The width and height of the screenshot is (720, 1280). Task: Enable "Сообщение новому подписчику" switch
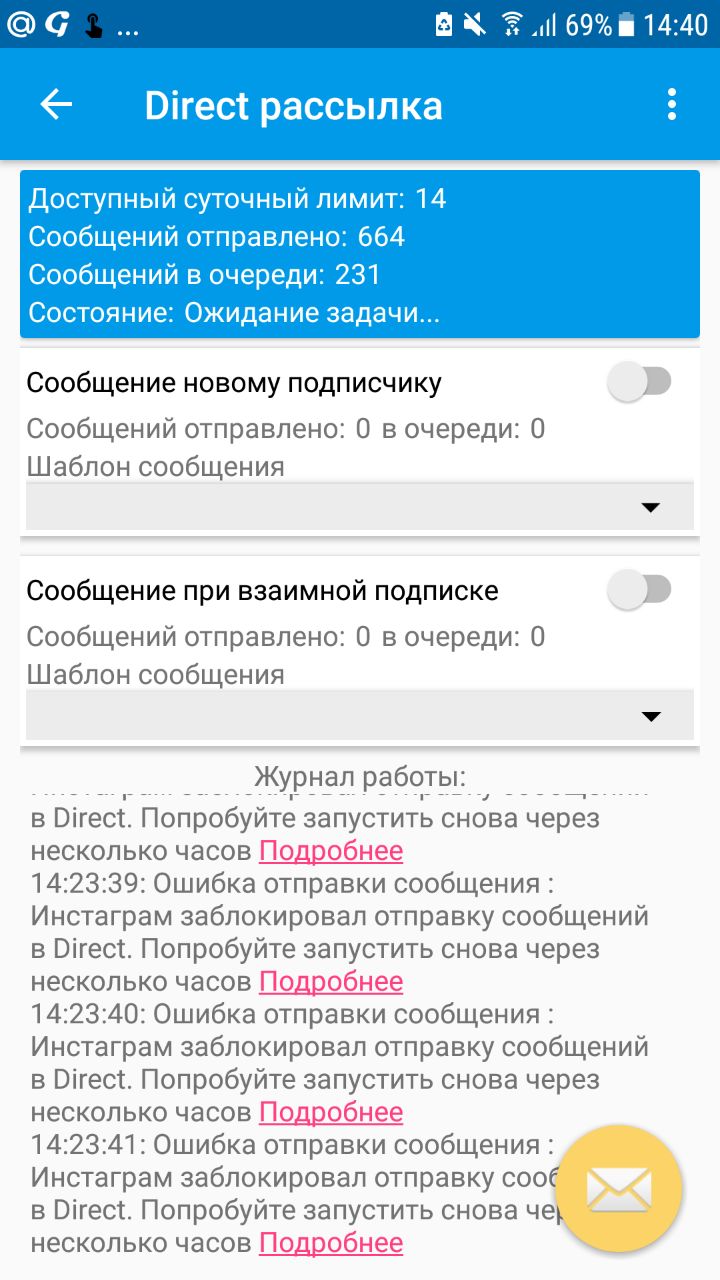point(640,382)
